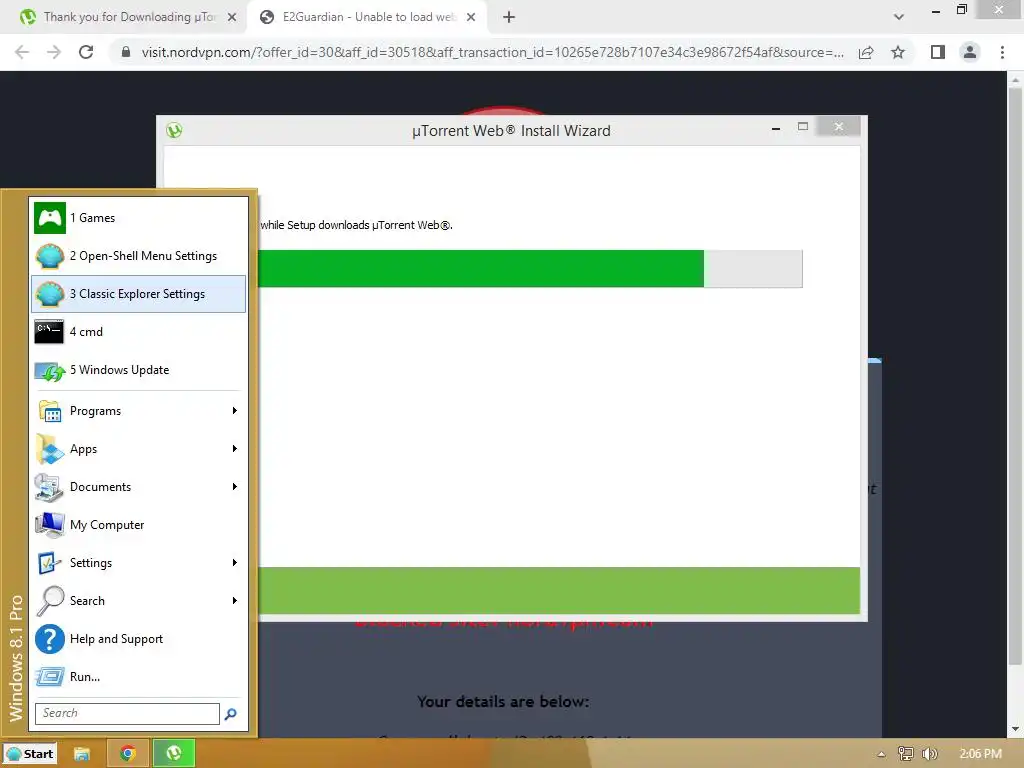Screen dimensions: 1024x768
Task: Click the Windows Update icon
Action: [50, 371]
